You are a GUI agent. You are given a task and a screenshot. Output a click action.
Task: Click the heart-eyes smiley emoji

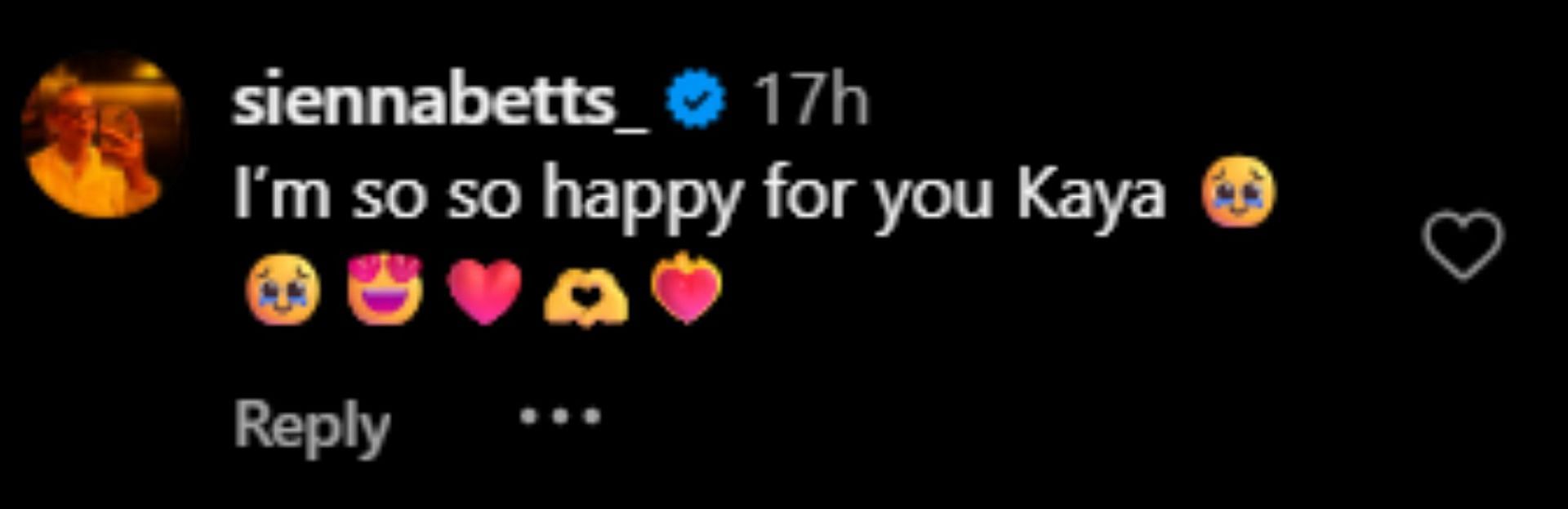coord(385,289)
